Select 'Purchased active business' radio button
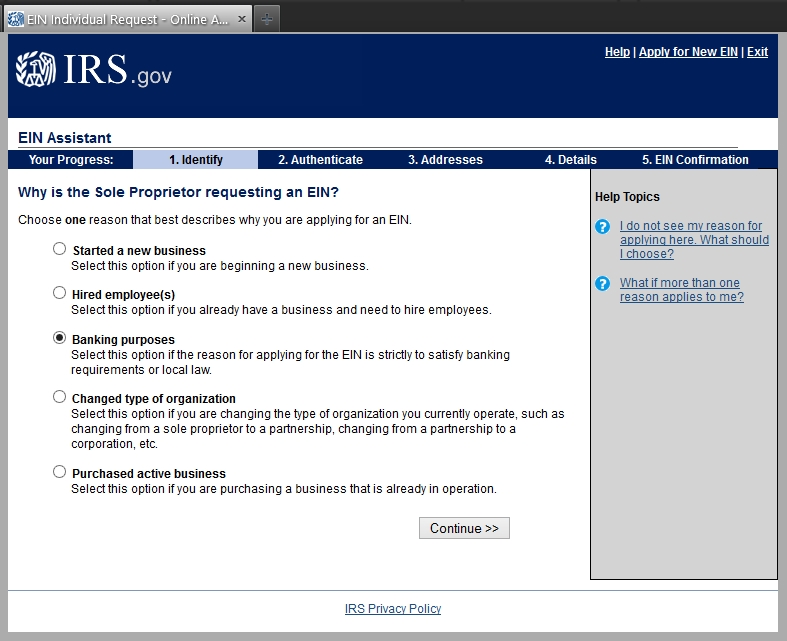The height and width of the screenshot is (641, 787). coord(59,472)
